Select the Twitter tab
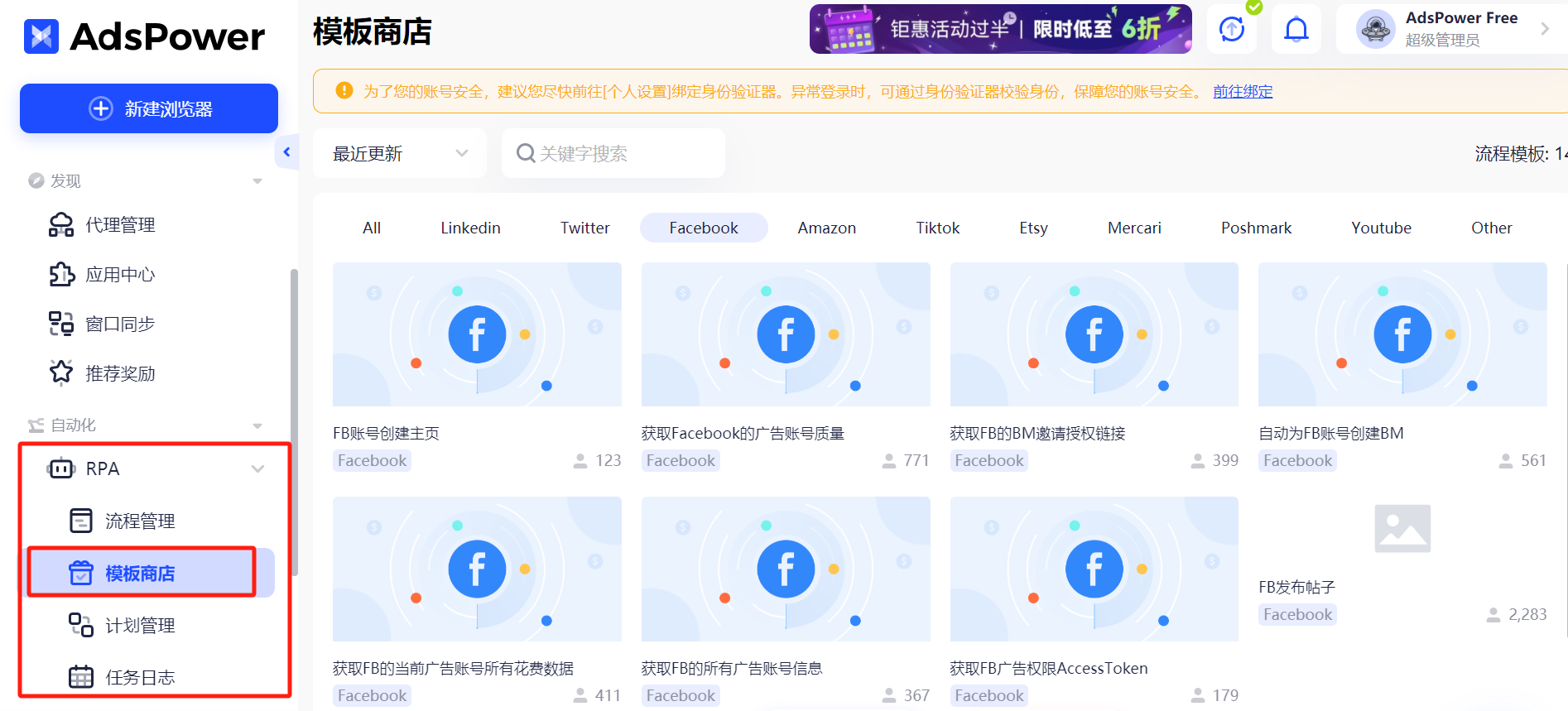 click(584, 228)
